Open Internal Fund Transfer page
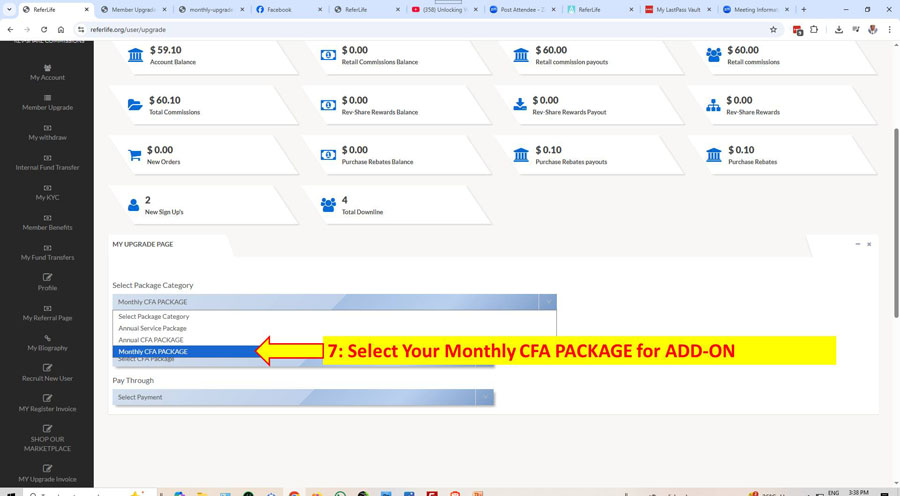 click(x=47, y=163)
